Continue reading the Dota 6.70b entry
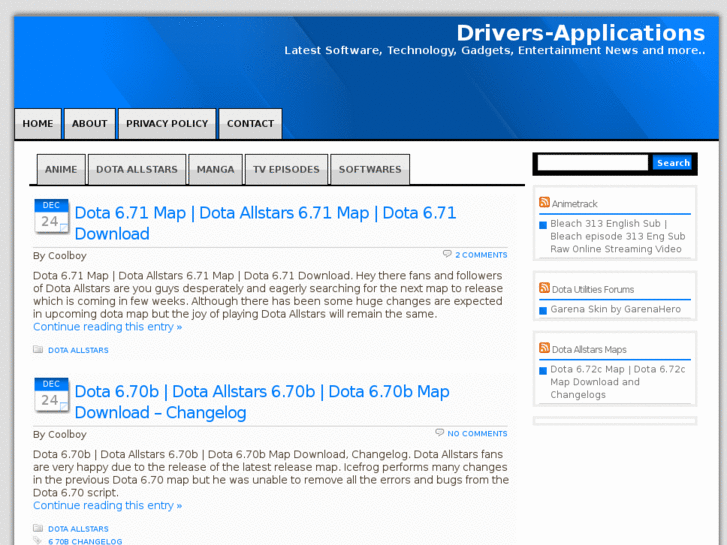Image resolution: width=727 pixels, height=545 pixels. [108, 505]
